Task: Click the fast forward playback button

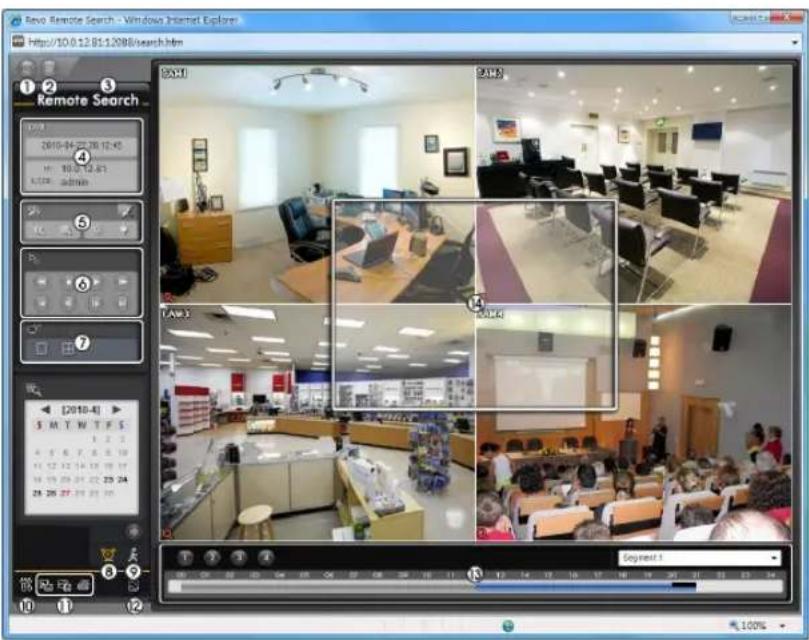Action: pyautogui.click(x=123, y=282)
